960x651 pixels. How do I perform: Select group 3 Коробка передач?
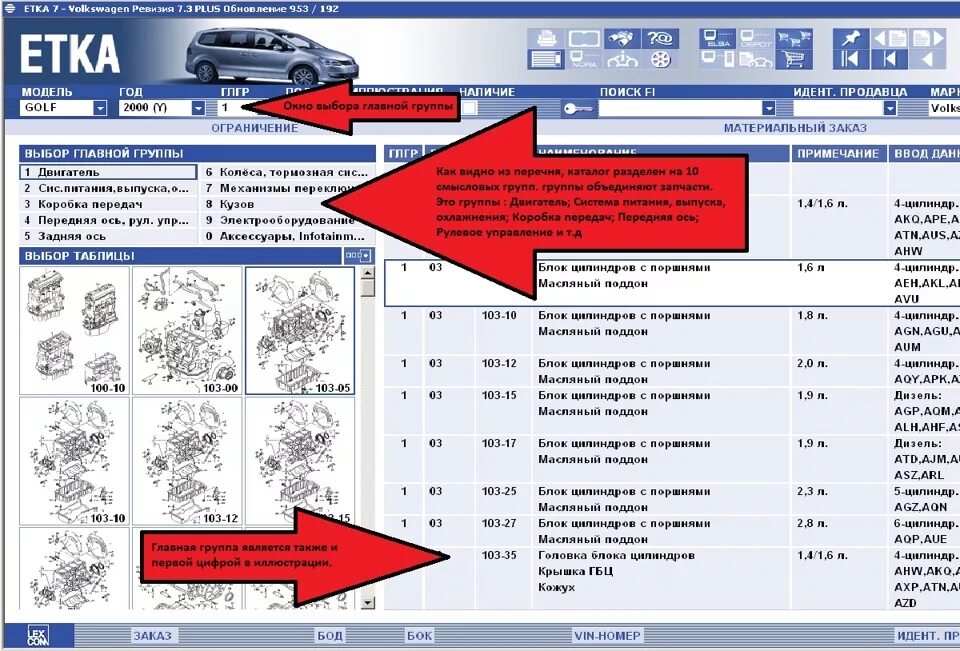pos(108,204)
